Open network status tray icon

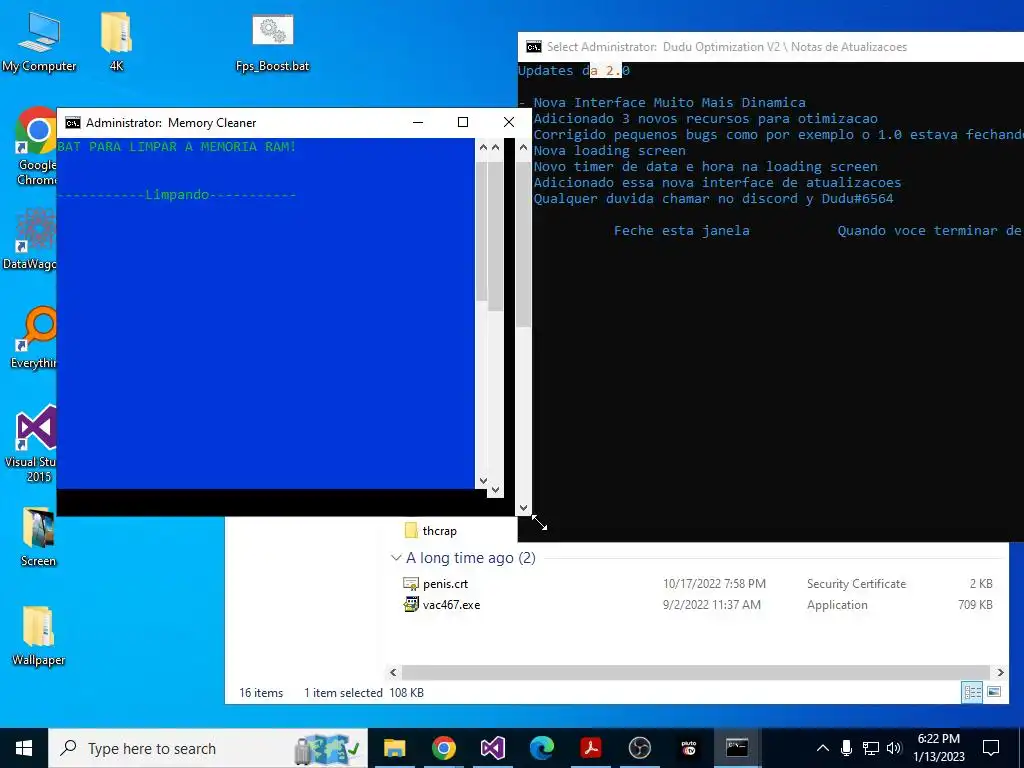click(871, 748)
